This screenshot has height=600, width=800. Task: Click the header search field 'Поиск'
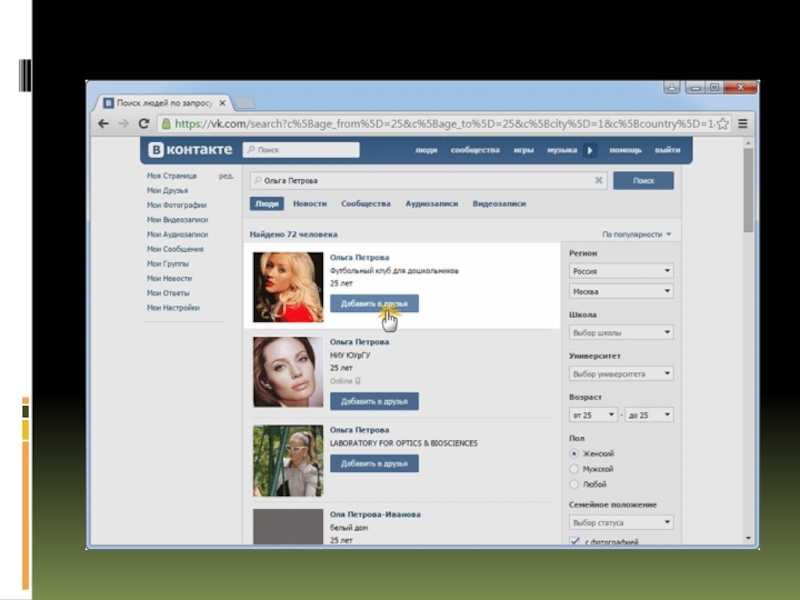pyautogui.click(x=301, y=149)
